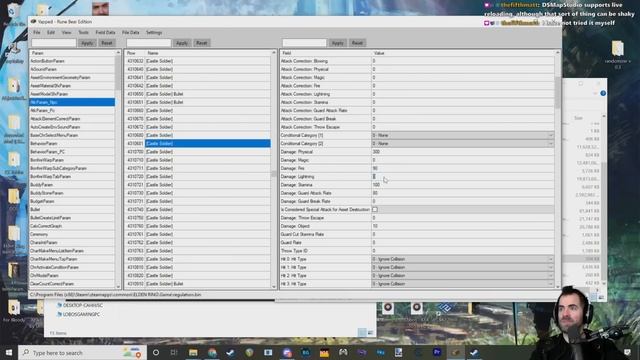Sort by the Row column header

pyautogui.click(x=135, y=53)
